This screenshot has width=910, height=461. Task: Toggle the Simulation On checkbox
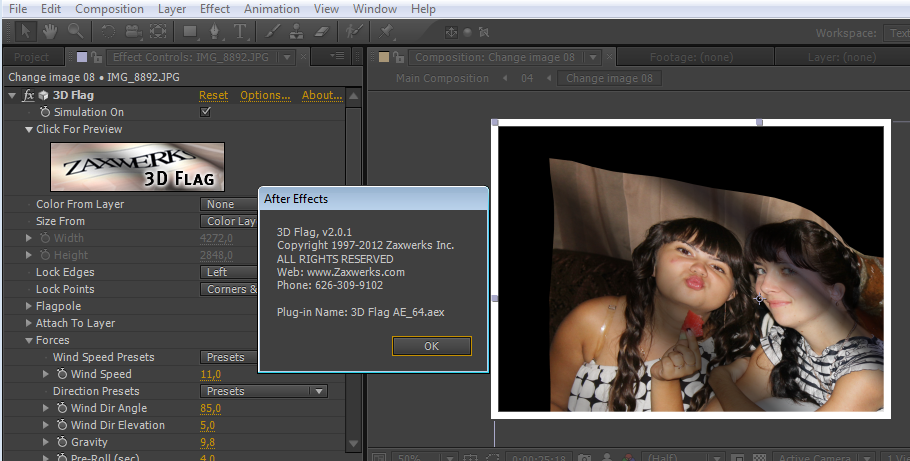[206, 112]
